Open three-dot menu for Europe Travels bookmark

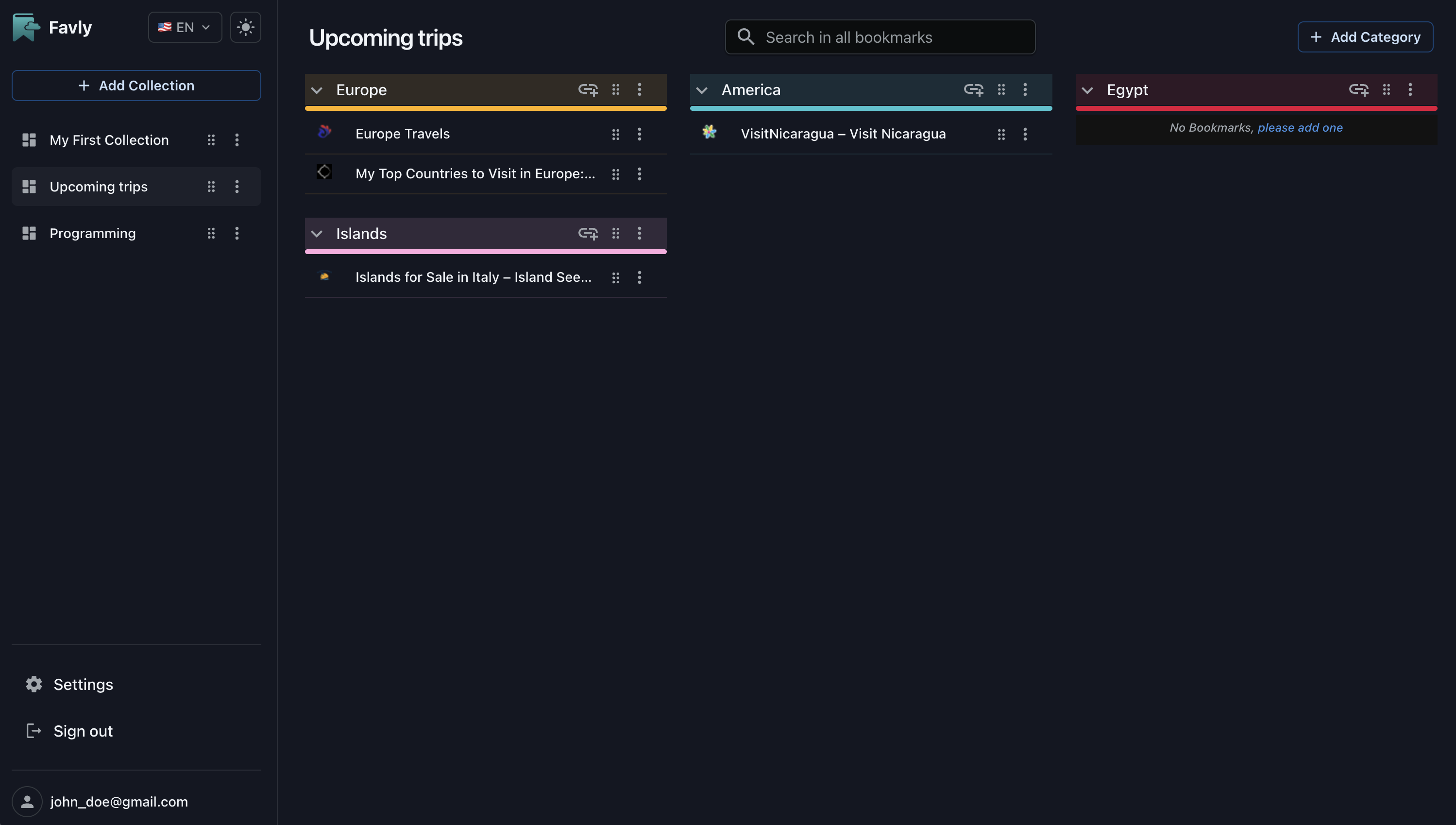pyautogui.click(x=640, y=134)
